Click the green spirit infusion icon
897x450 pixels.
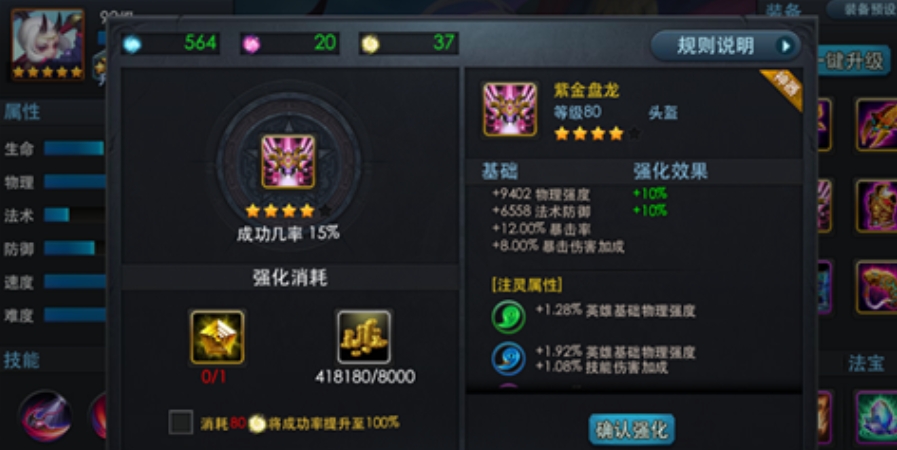(508, 316)
